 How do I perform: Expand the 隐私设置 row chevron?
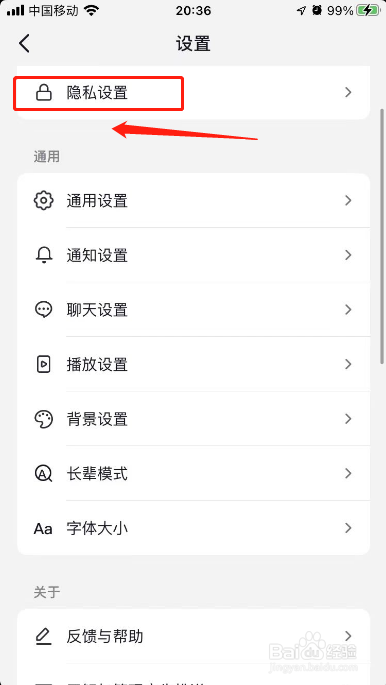pyautogui.click(x=348, y=92)
